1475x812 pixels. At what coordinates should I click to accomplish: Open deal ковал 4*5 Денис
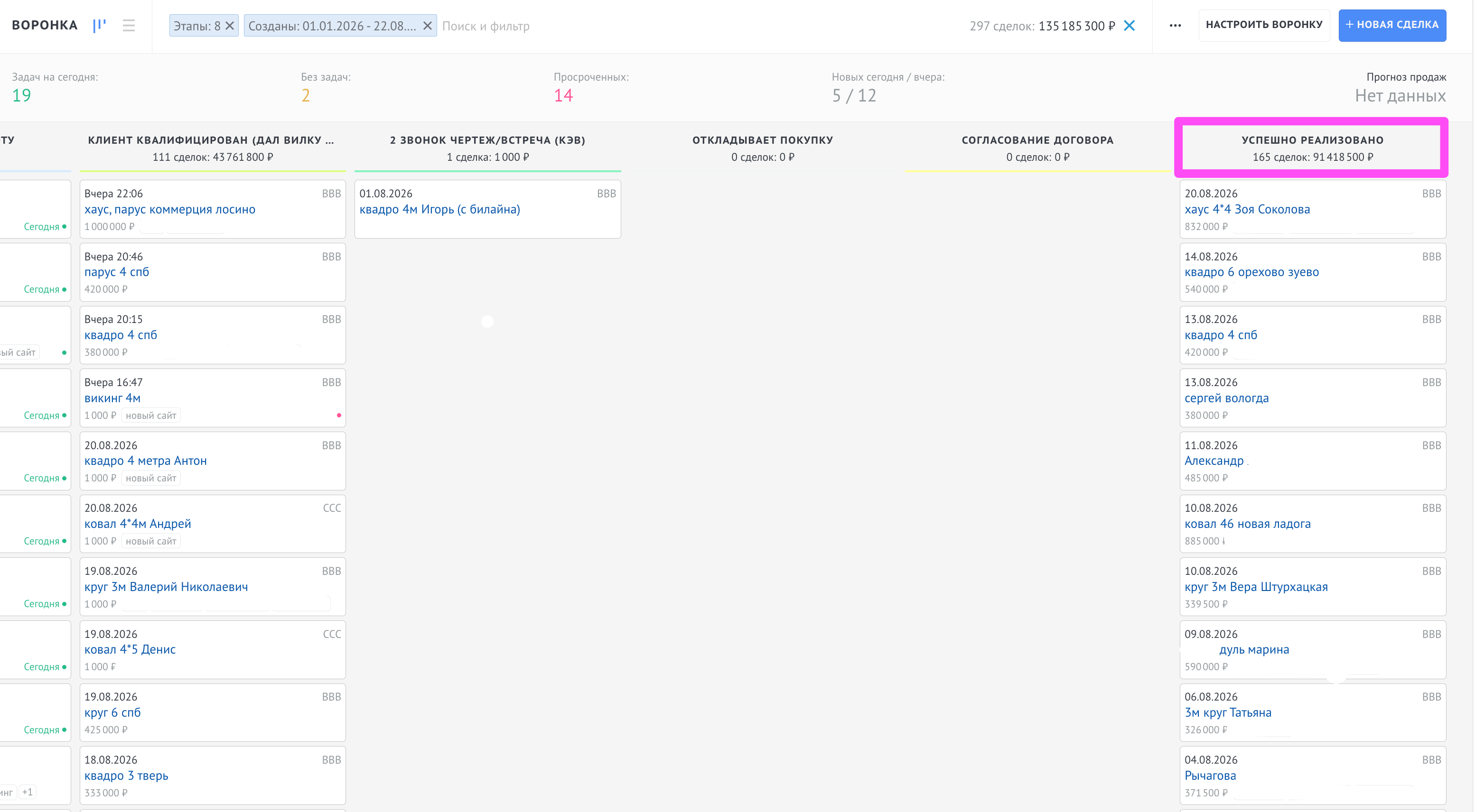pyautogui.click(x=130, y=649)
